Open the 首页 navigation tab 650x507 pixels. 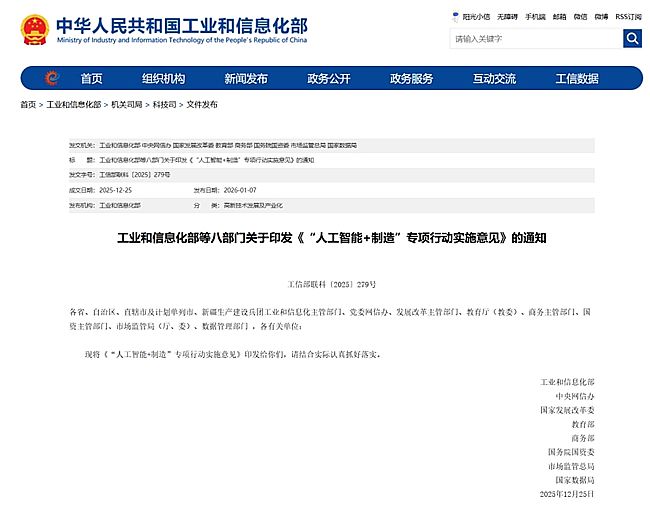(x=91, y=78)
